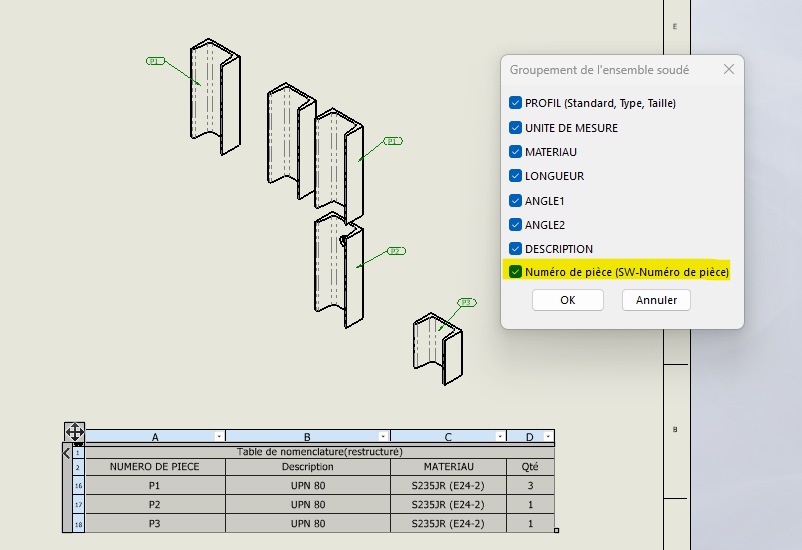Expand column C dropdown arrow
Screen dimensions: 802x550
pyautogui.click(x=499, y=437)
